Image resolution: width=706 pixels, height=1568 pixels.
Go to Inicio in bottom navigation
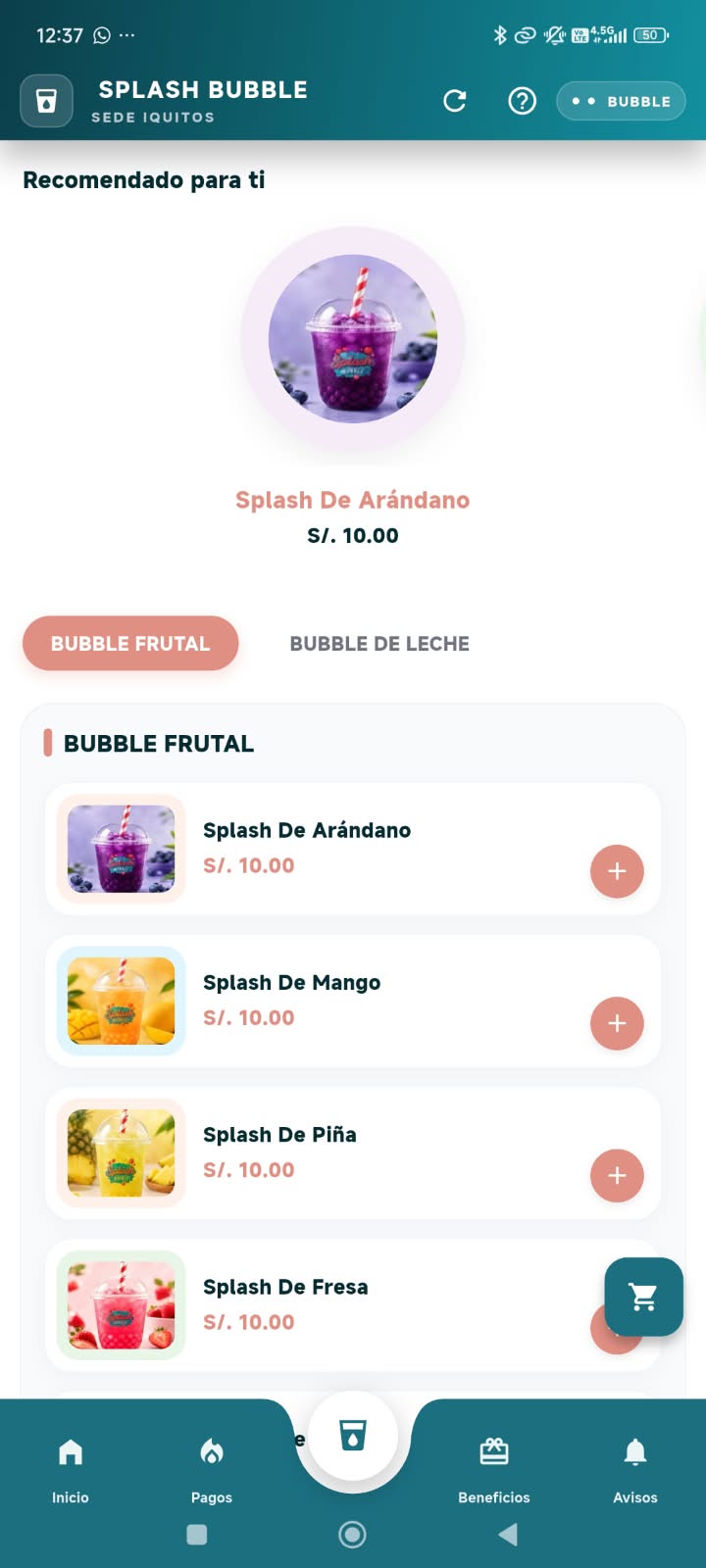[71, 1469]
